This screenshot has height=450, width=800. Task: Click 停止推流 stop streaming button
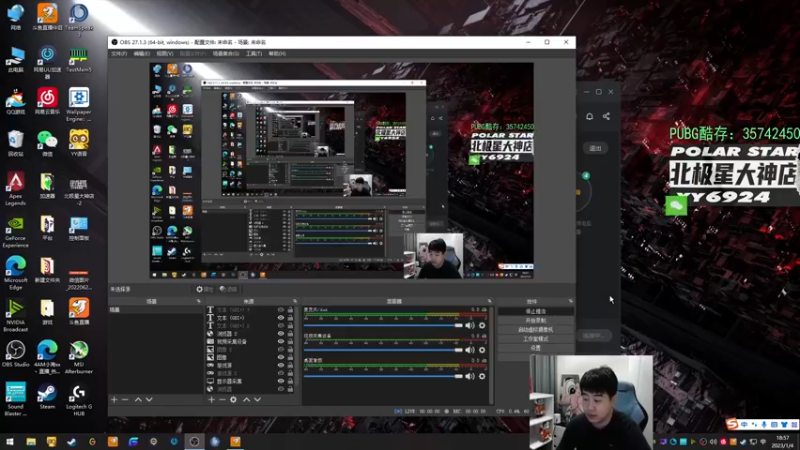[536, 311]
